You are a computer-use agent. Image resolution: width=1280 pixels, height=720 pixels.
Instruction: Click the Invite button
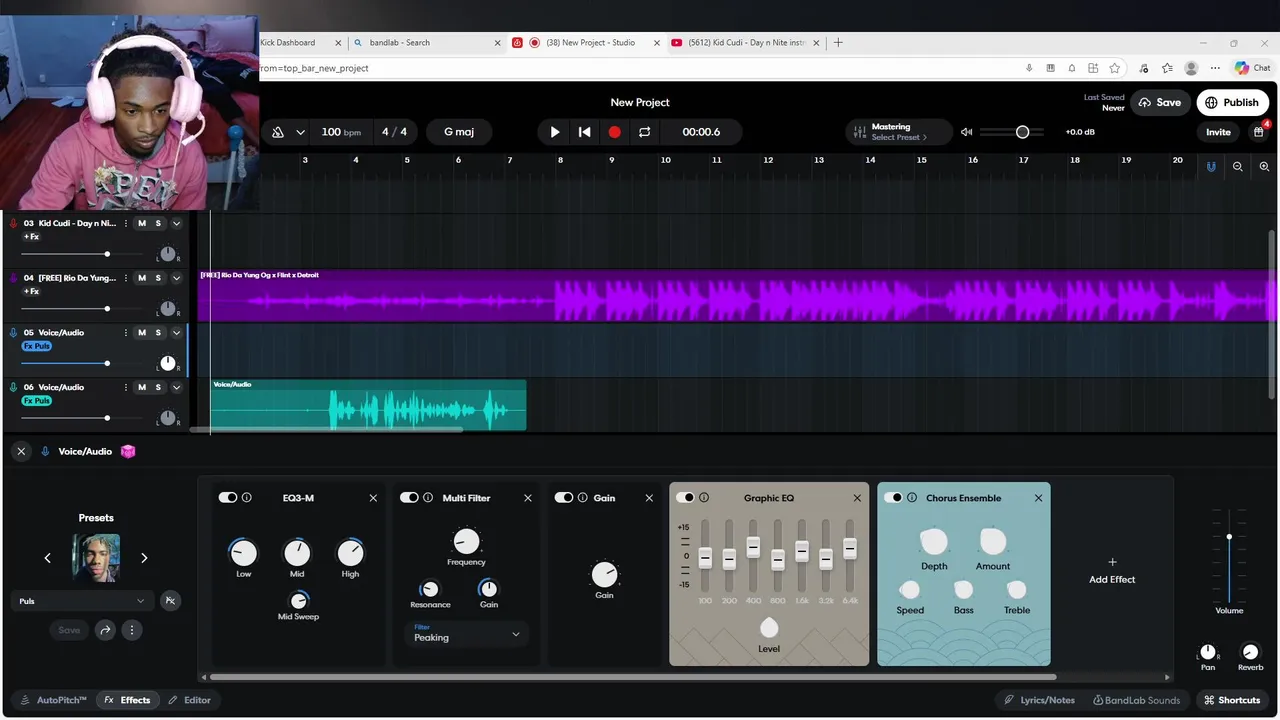[1218, 132]
